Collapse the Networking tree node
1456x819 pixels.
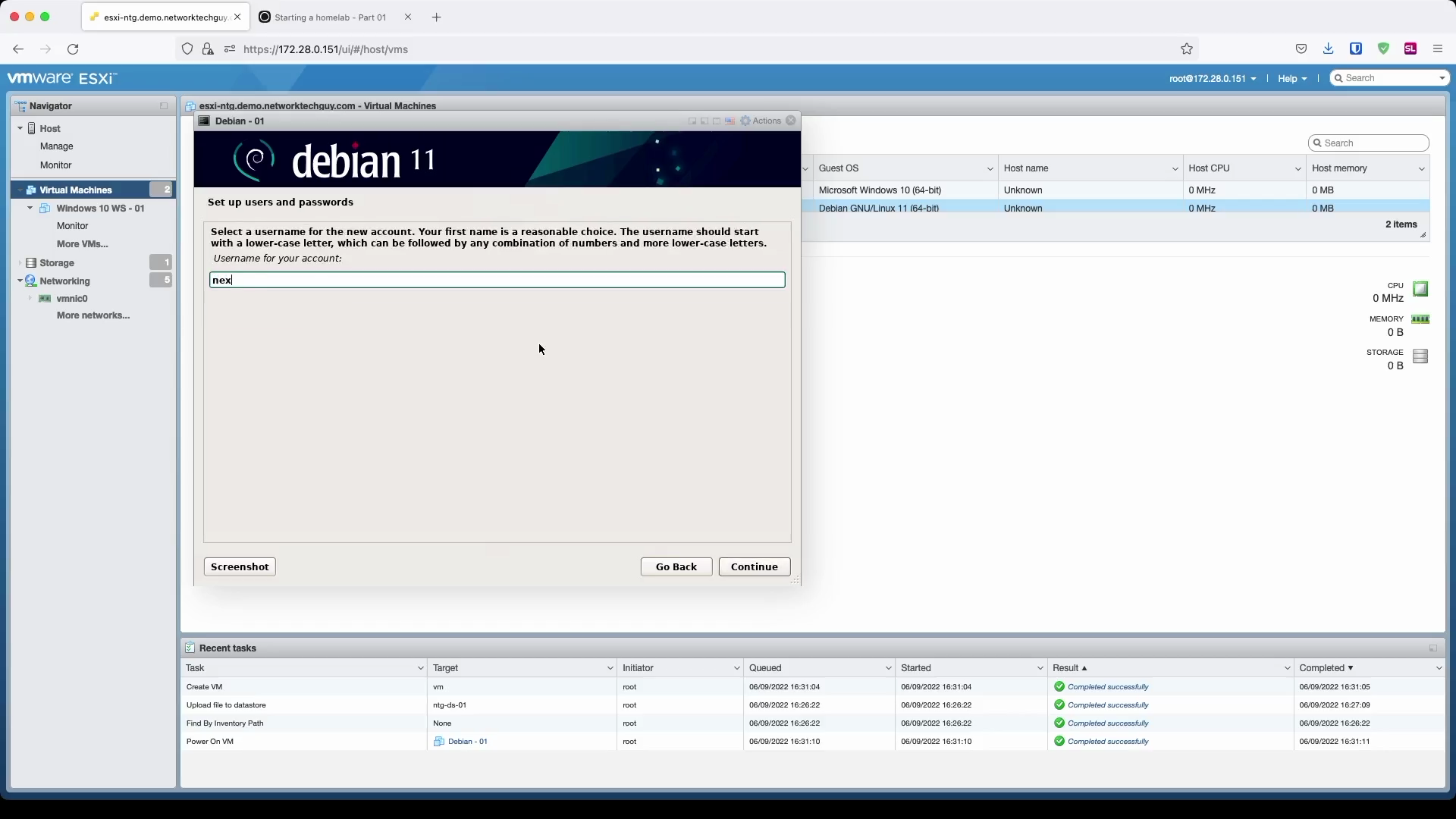(20, 281)
